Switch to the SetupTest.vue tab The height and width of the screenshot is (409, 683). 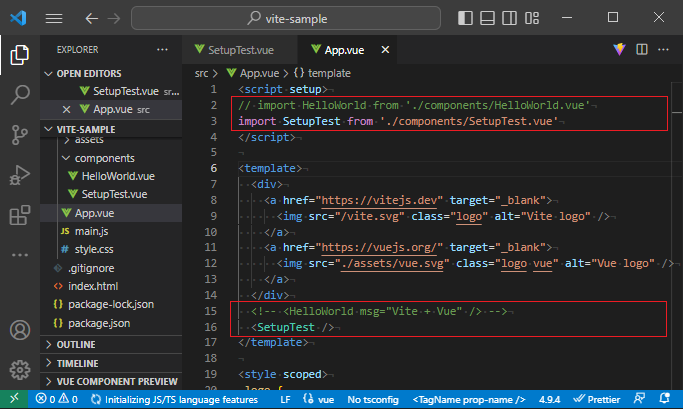pyautogui.click(x=240, y=50)
